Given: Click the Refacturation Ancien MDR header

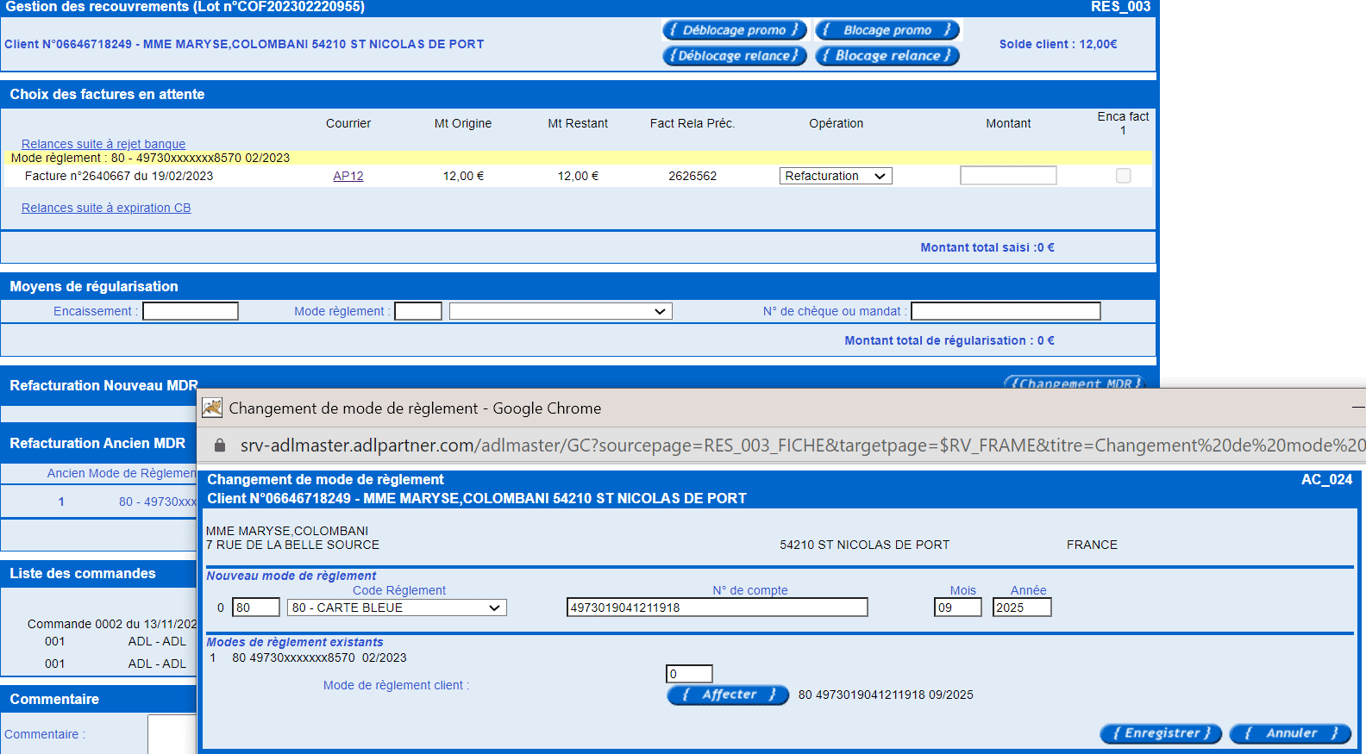Looking at the screenshot, I should [x=98, y=443].
